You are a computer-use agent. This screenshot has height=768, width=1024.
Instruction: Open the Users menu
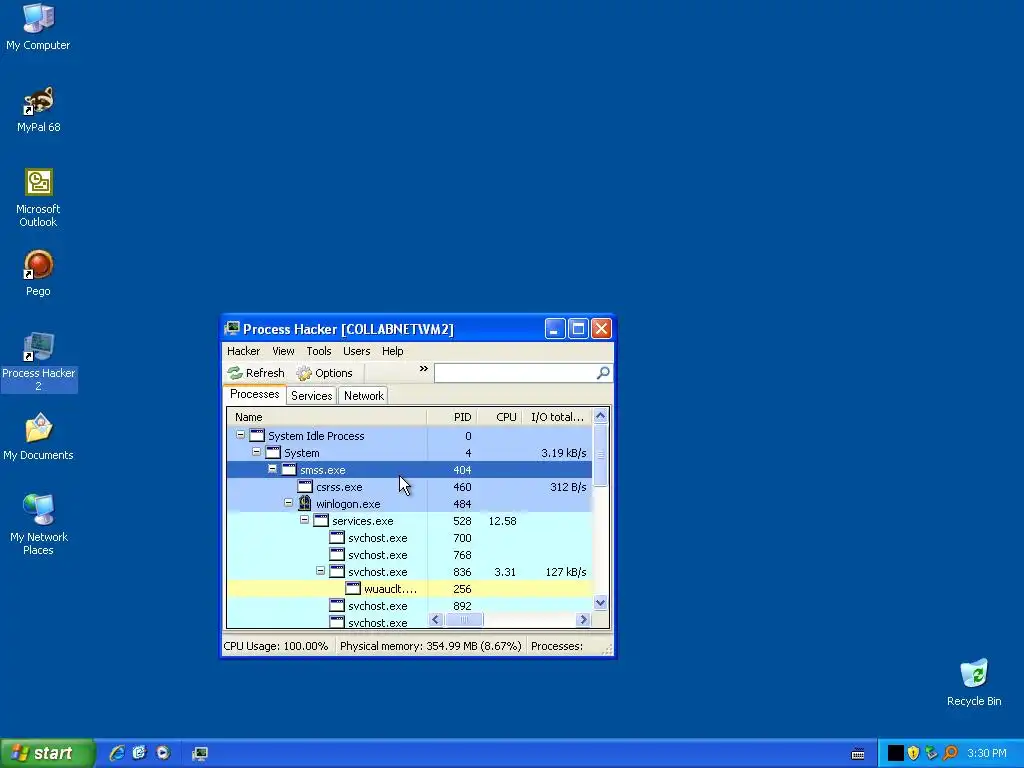[357, 351]
